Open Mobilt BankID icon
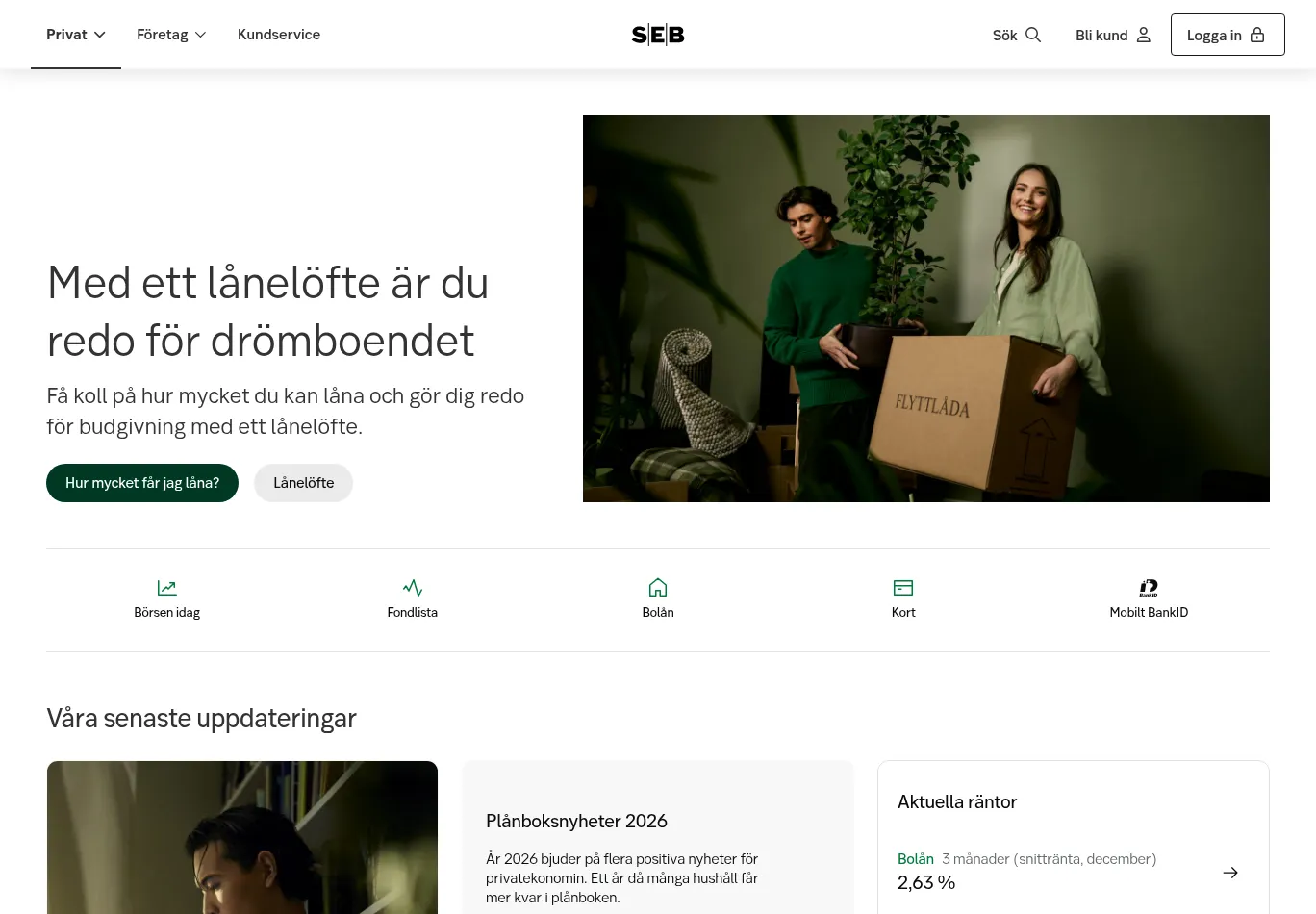 click(1149, 588)
